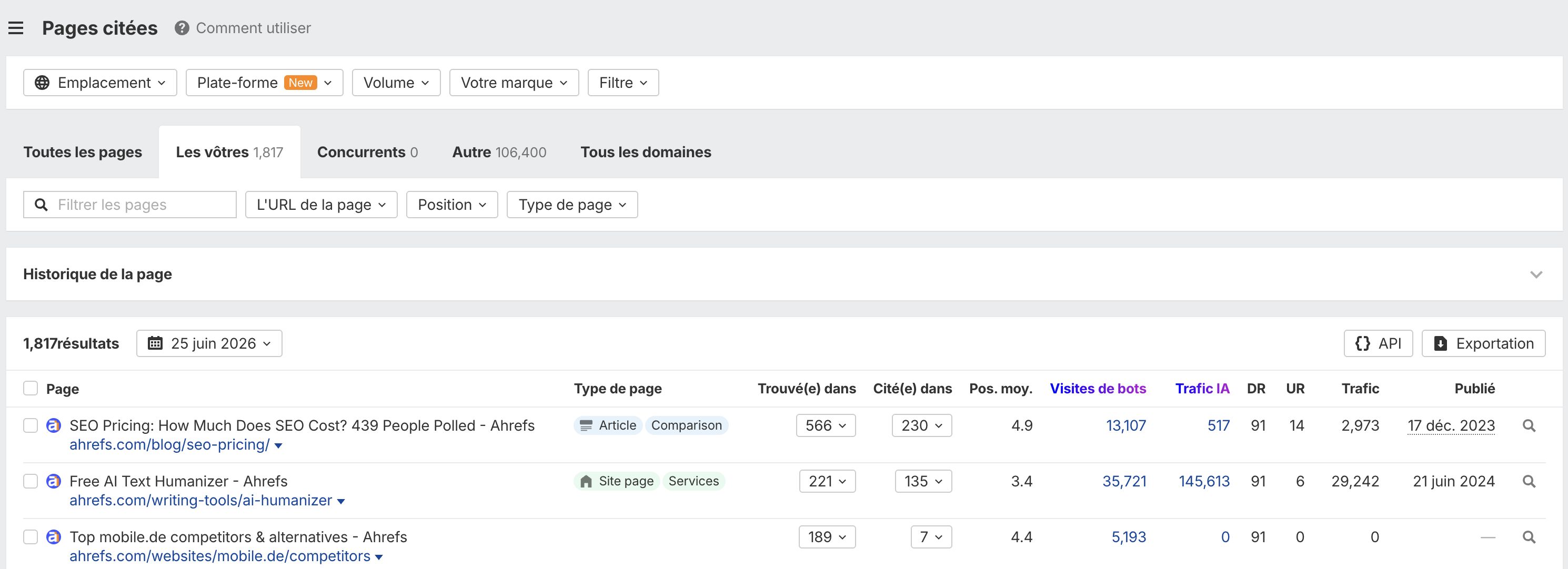Open L'URL de la page dropdown

tap(321, 205)
